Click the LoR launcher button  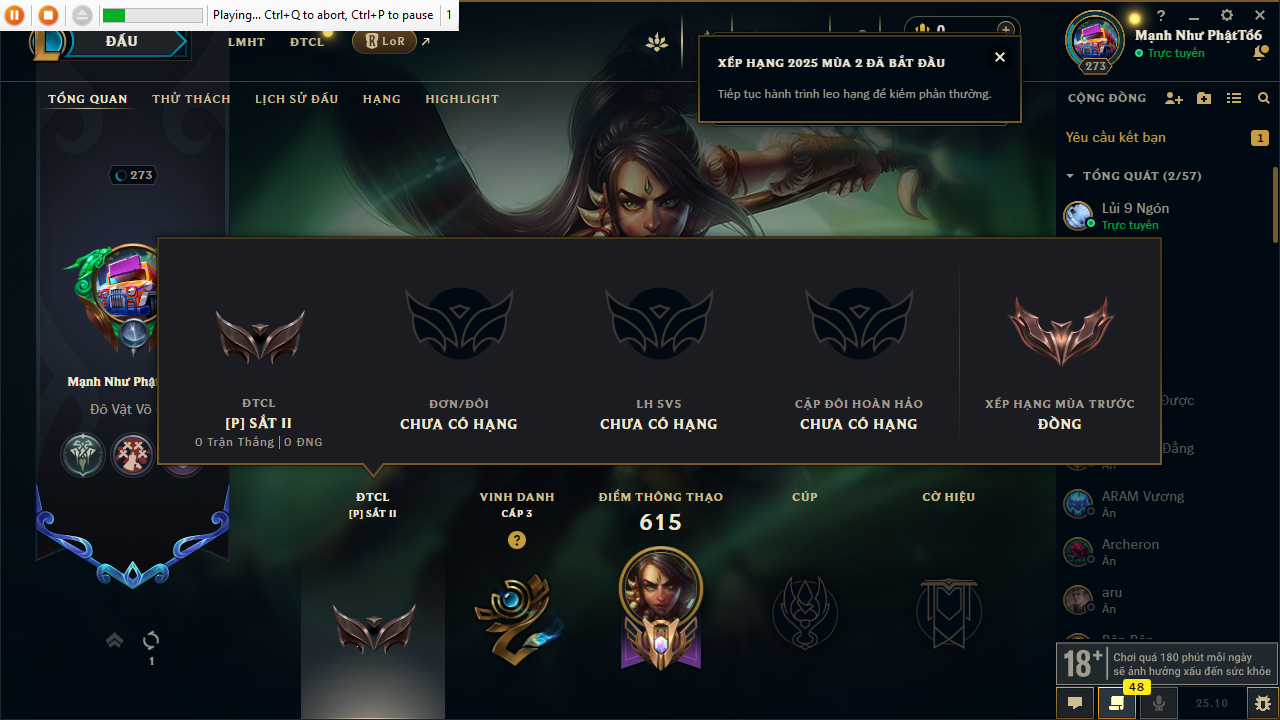coord(385,41)
